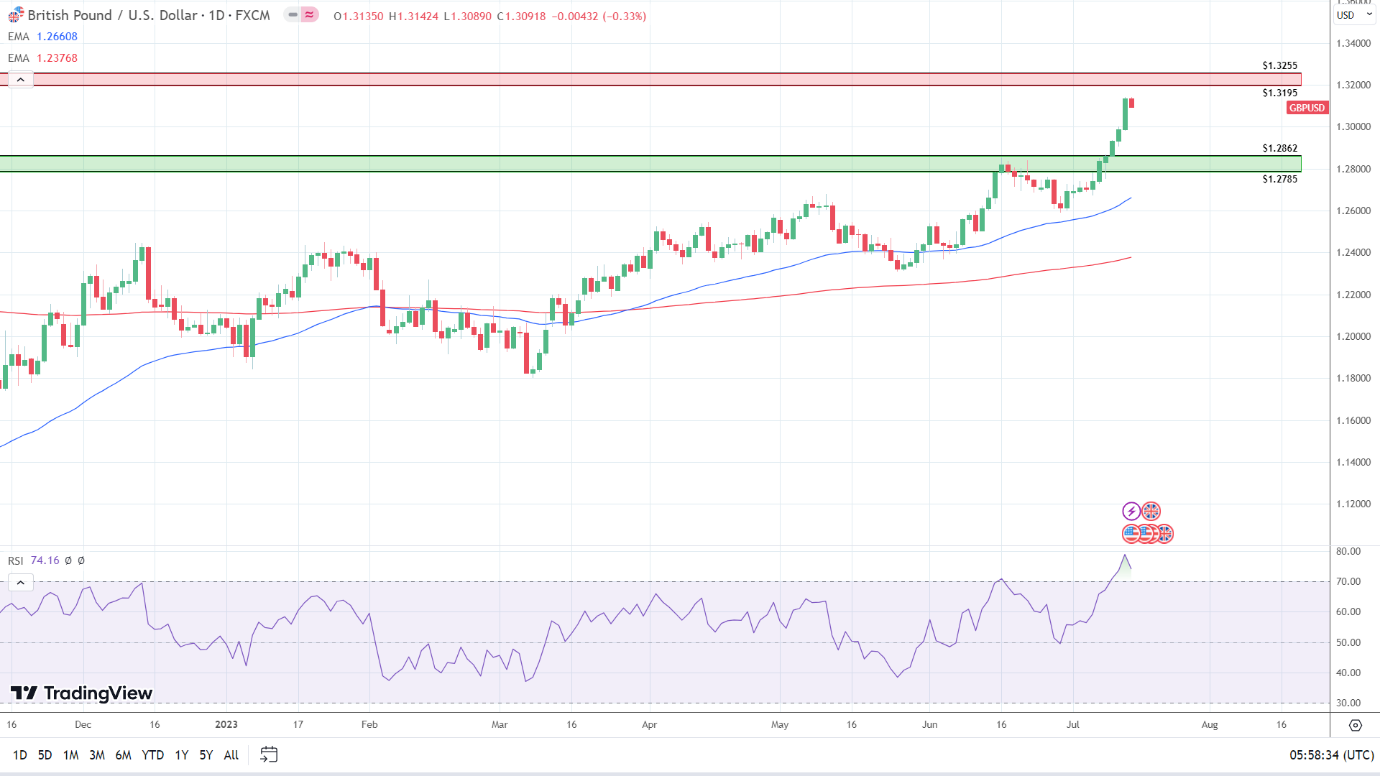Select the 1Y time range
Image resolution: width=1380 pixels, height=776 pixels.
(181, 755)
